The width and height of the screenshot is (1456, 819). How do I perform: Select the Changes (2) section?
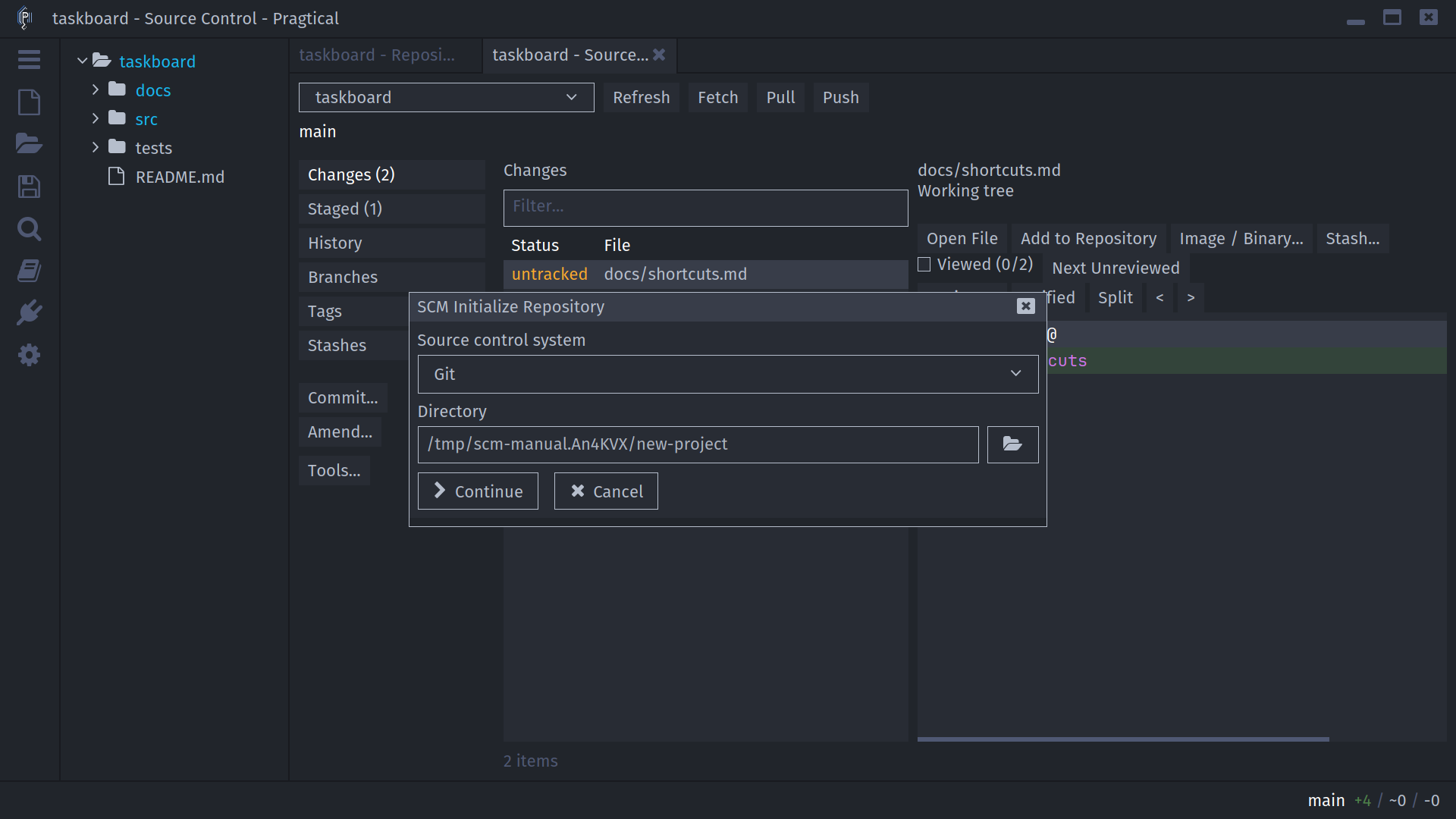392,174
